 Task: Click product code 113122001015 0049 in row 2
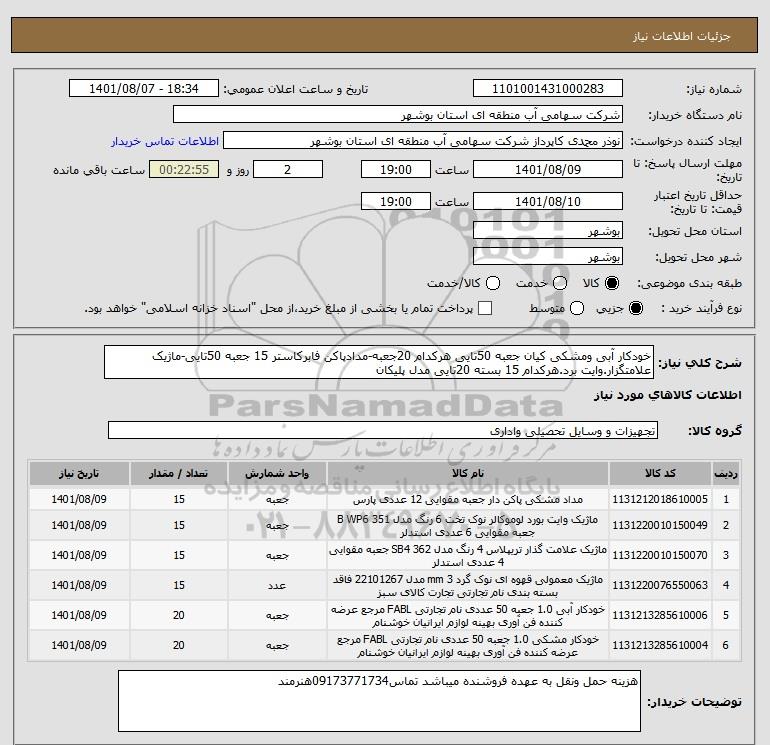[x=660, y=525]
